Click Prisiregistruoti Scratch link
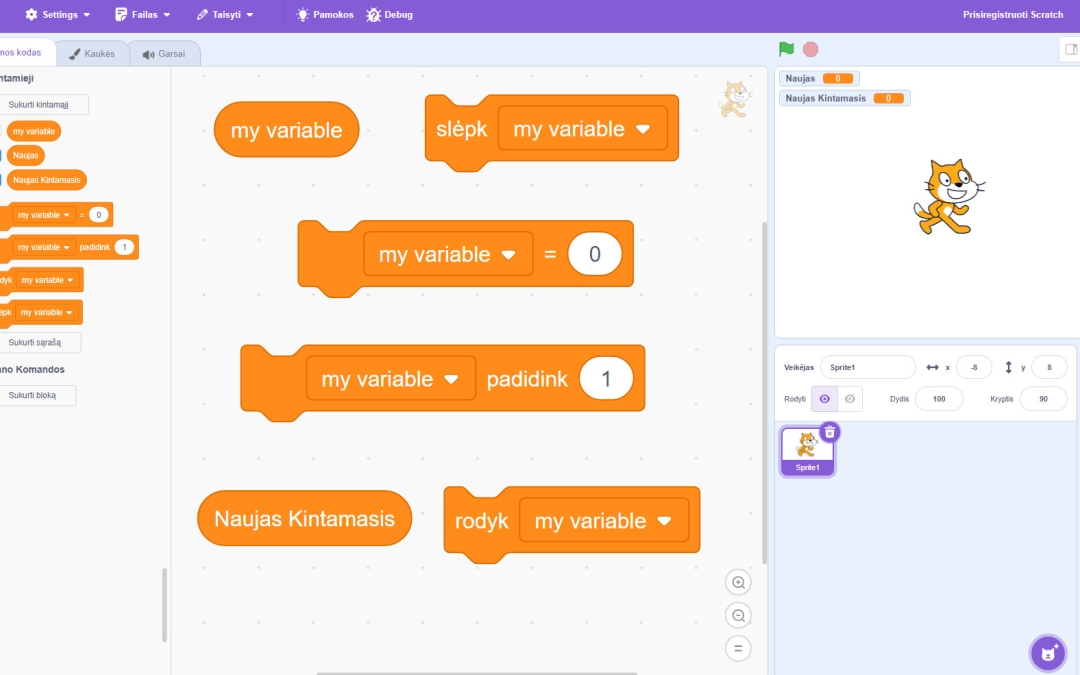1080x675 pixels. click(x=1012, y=14)
